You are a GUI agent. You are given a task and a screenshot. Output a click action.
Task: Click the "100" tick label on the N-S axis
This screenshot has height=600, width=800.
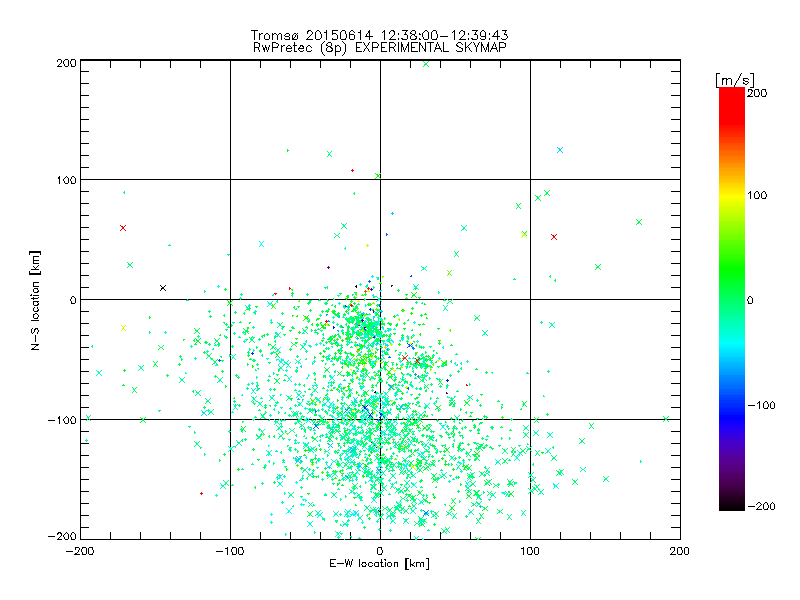click(x=67, y=180)
